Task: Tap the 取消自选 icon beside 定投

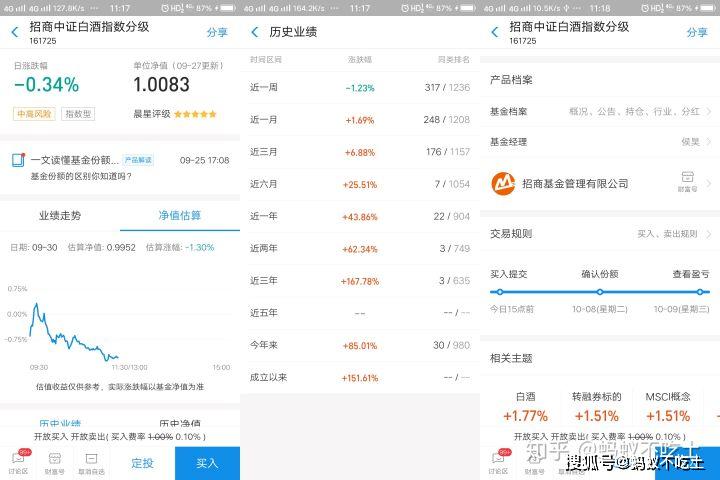Action: click(x=91, y=462)
